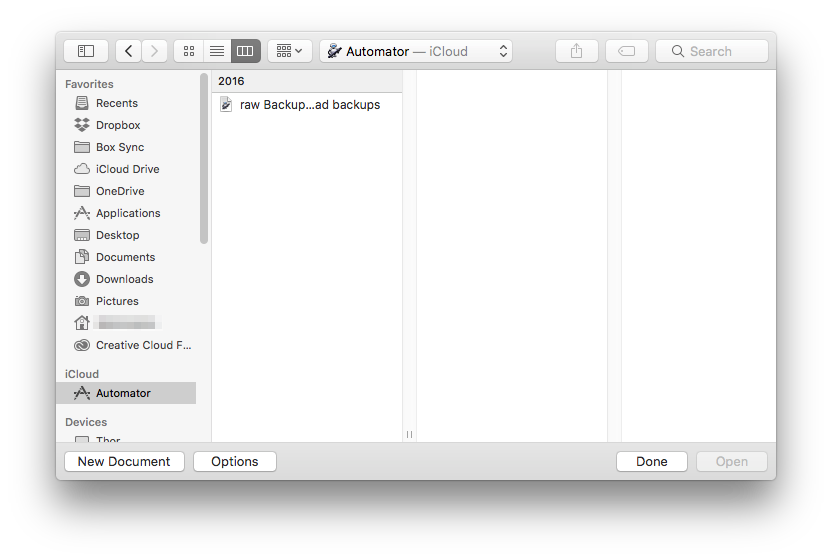Go forward with the right chevron
Screen dimensions: 832x560
154,51
